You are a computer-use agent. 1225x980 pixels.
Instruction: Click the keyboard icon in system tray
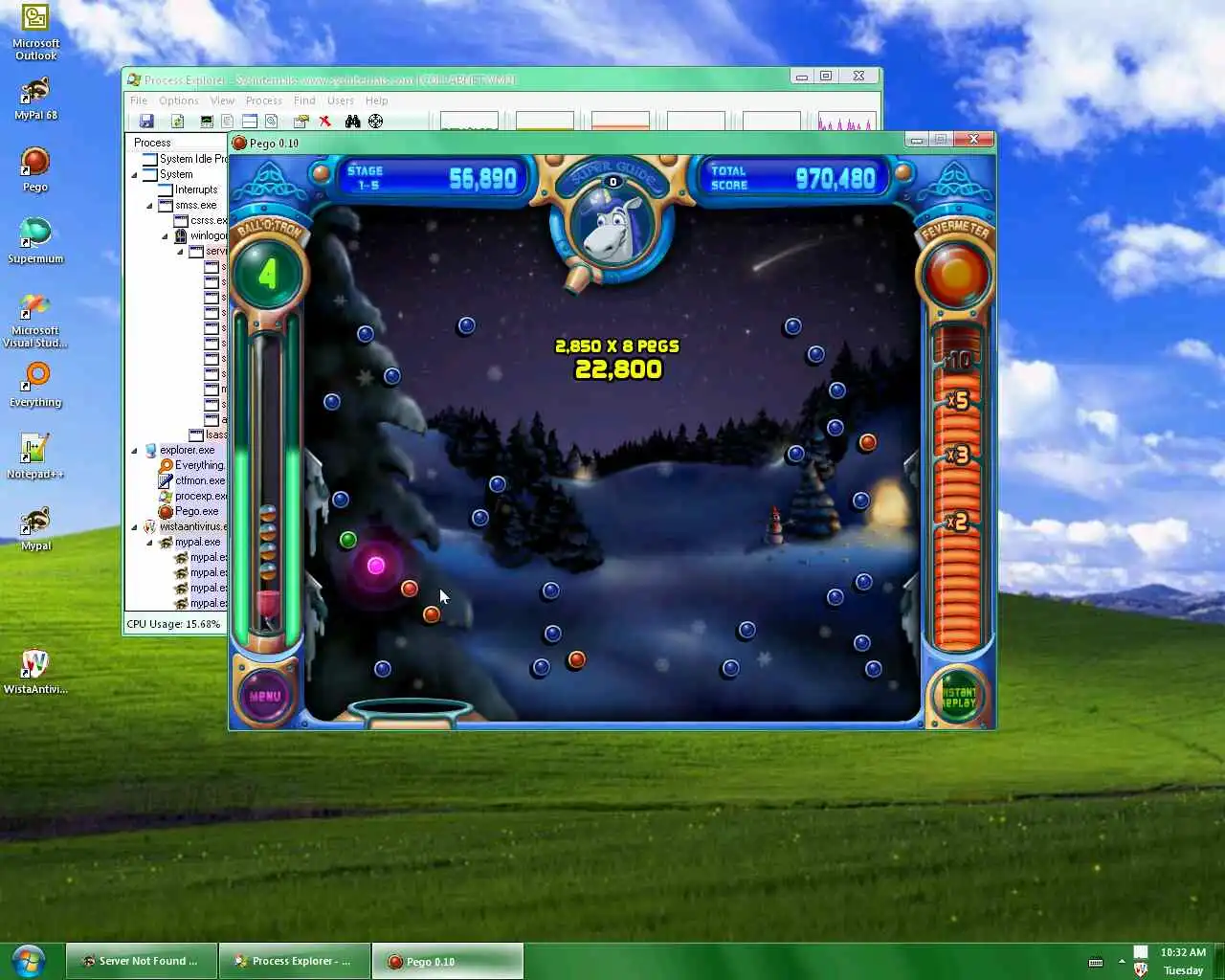click(x=1096, y=962)
